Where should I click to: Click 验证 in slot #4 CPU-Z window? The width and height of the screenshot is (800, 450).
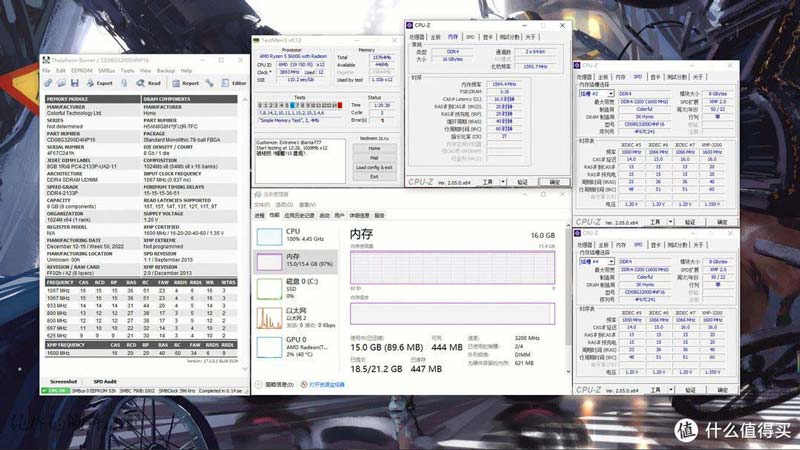click(x=690, y=390)
